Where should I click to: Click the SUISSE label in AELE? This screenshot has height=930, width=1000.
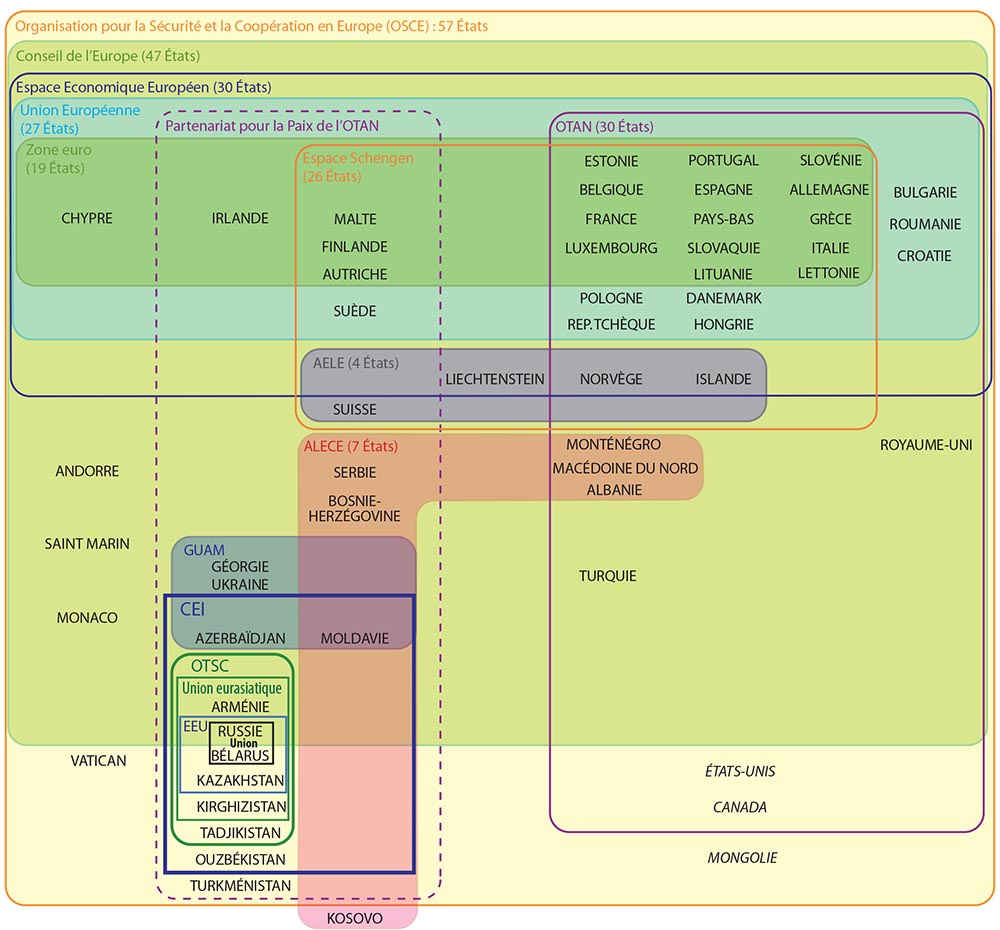(355, 409)
